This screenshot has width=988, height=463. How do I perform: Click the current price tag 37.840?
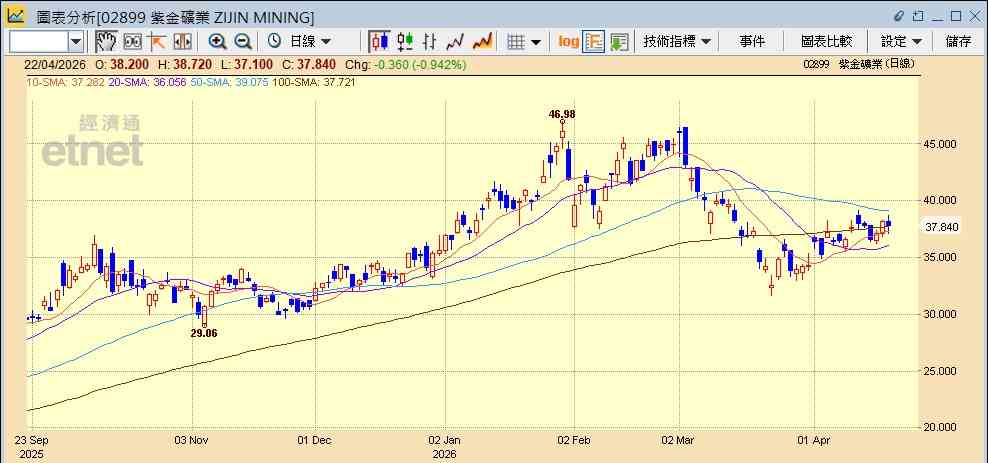coord(941,227)
